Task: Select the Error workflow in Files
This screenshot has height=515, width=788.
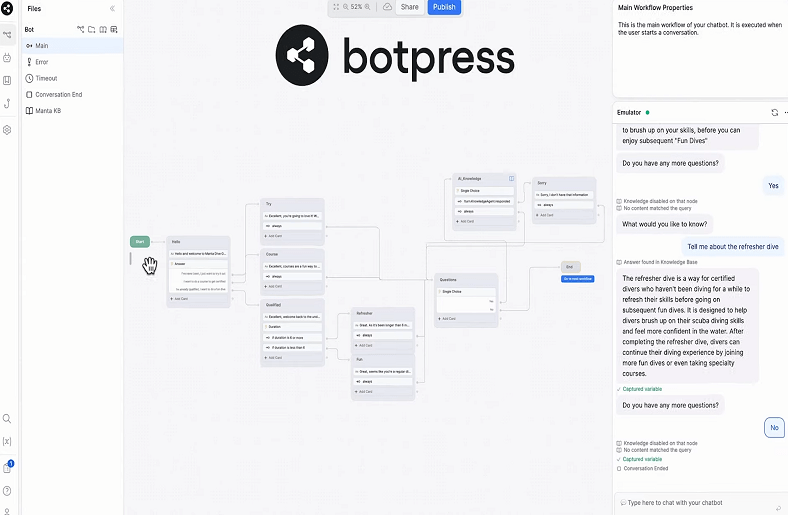Action: (72, 62)
